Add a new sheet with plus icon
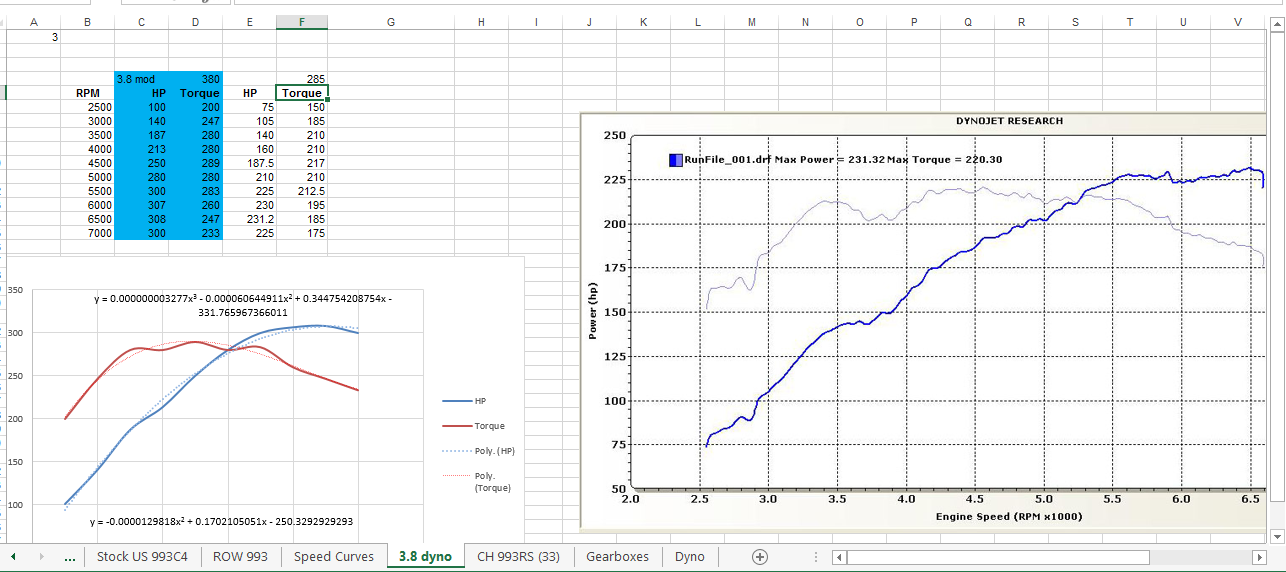The image size is (1286, 572). tap(759, 557)
